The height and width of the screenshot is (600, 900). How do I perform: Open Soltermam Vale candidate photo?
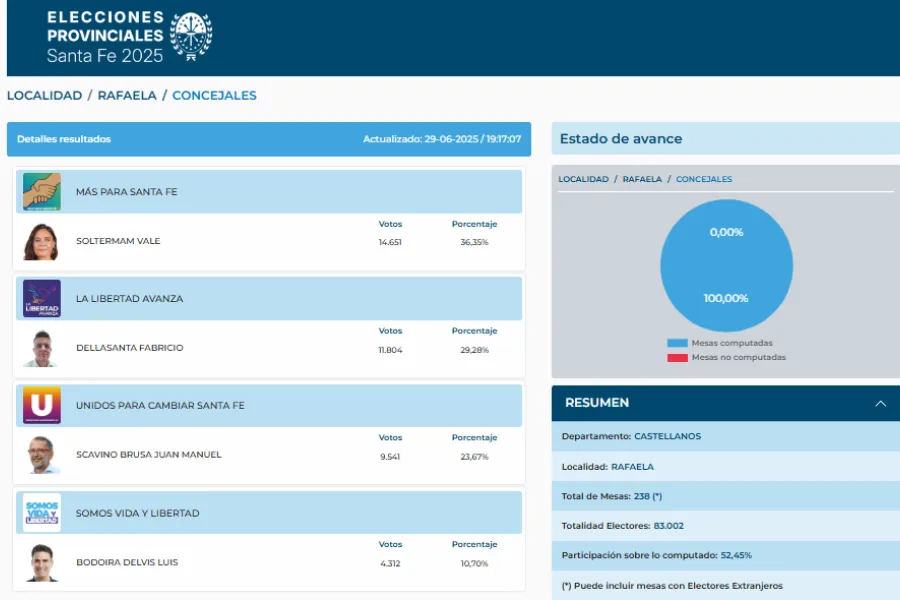pyautogui.click(x=42, y=241)
